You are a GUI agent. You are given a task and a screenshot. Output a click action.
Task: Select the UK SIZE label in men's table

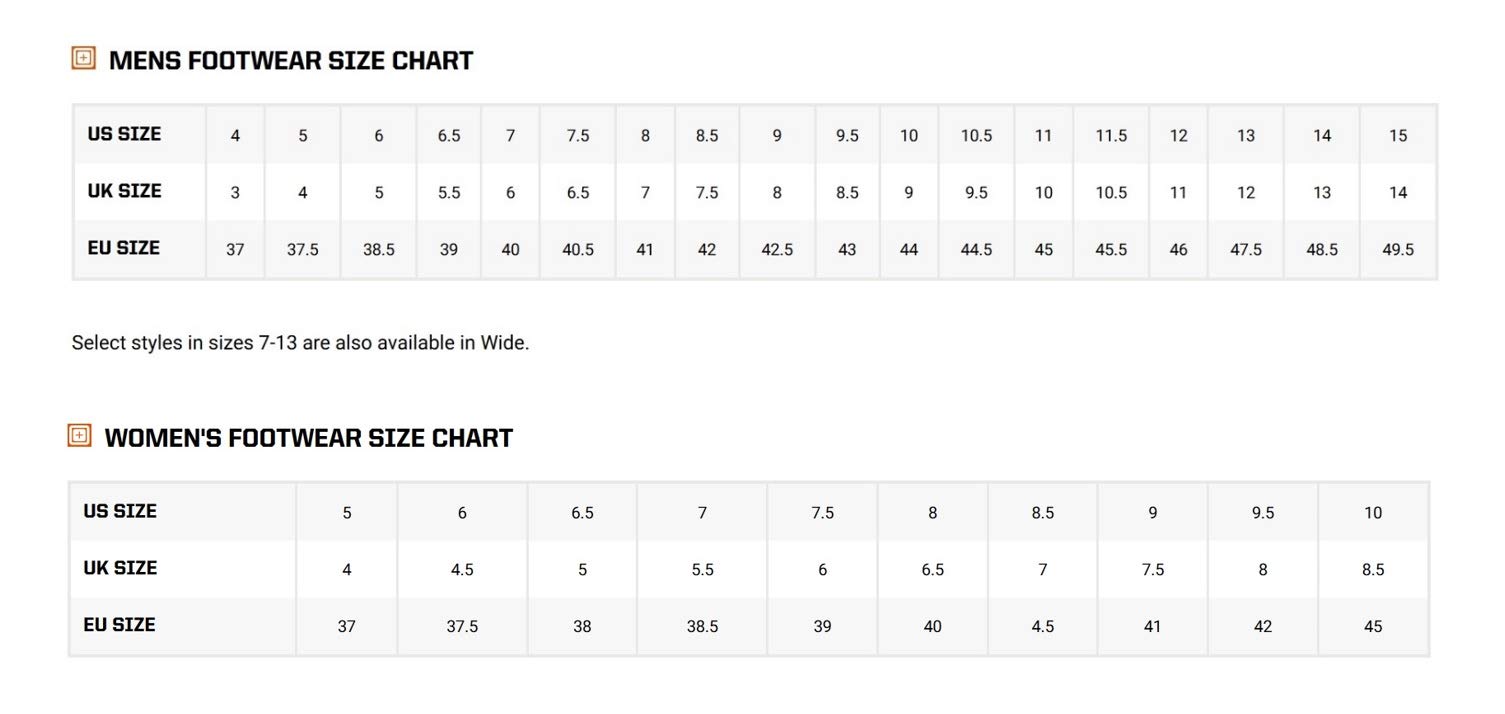click(124, 191)
